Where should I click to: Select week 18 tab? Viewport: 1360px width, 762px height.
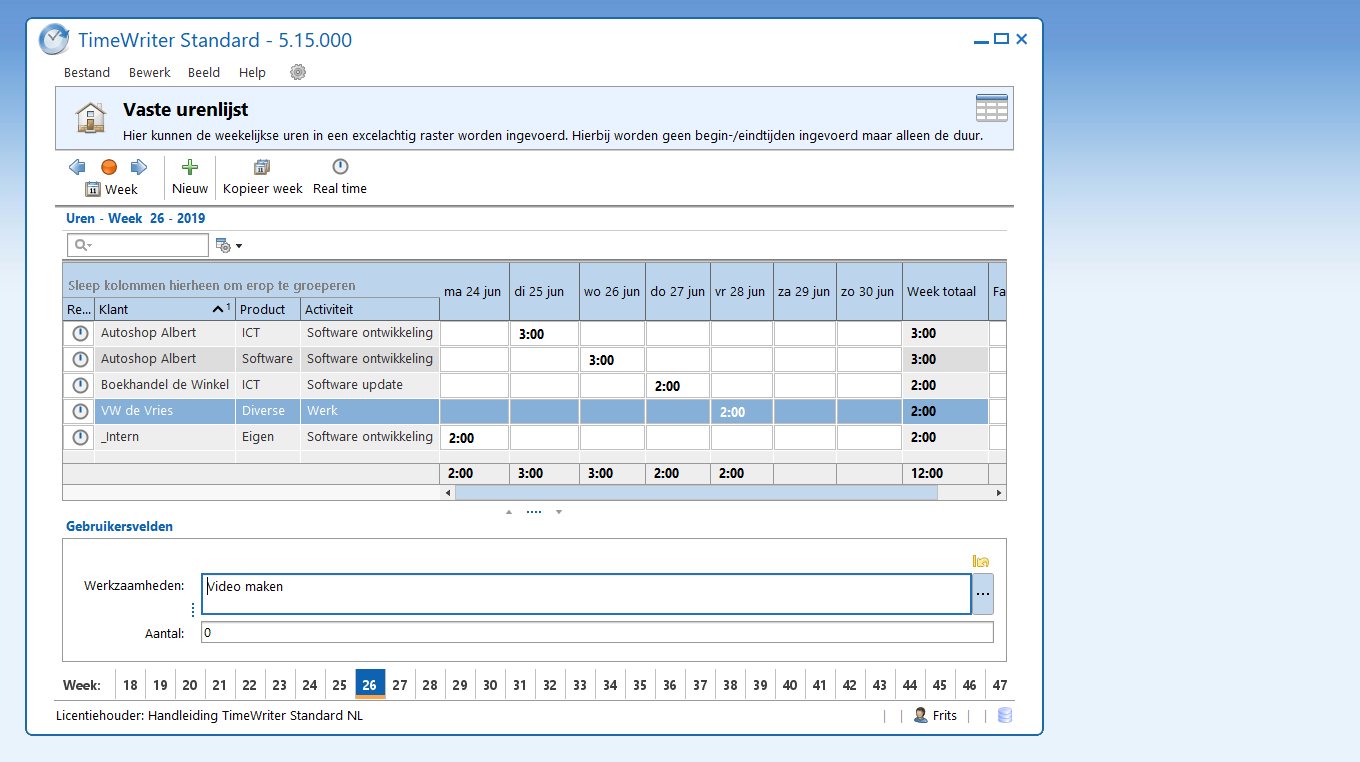coord(130,685)
